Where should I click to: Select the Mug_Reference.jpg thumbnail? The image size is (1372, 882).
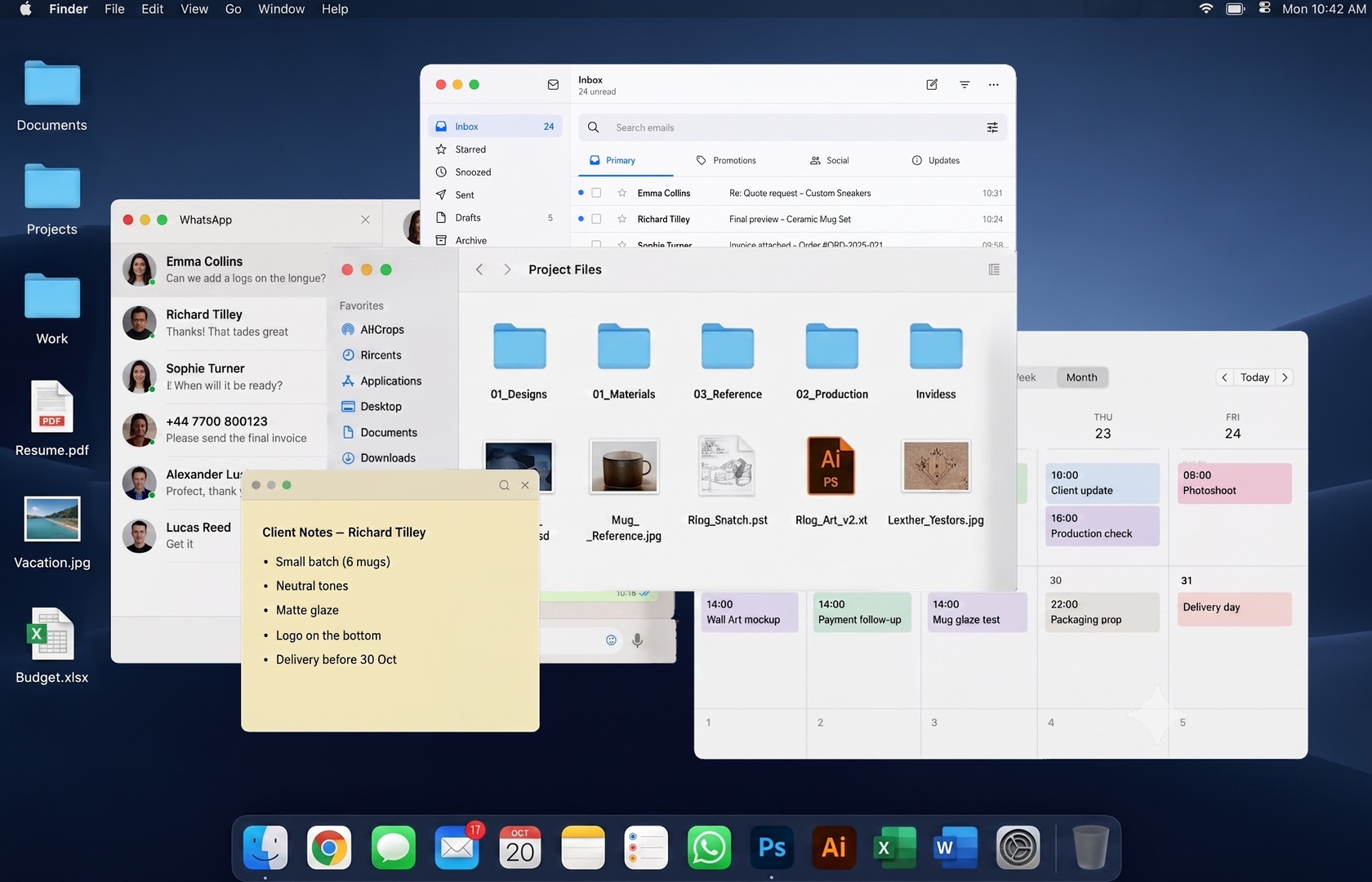click(x=624, y=465)
